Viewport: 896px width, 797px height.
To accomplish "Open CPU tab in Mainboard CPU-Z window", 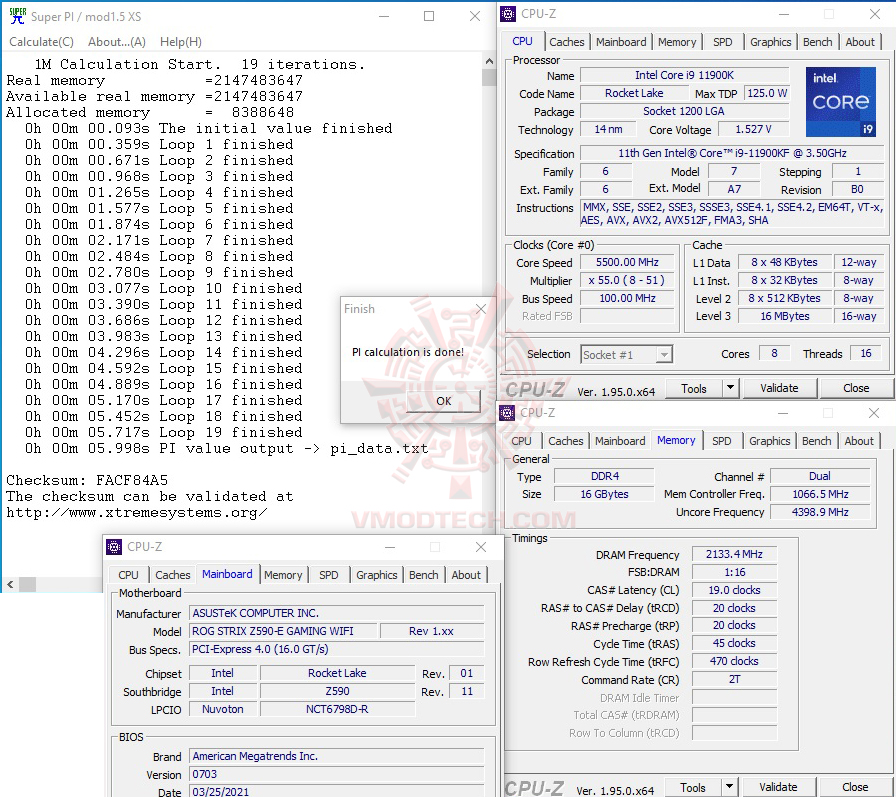I will click(x=128, y=575).
